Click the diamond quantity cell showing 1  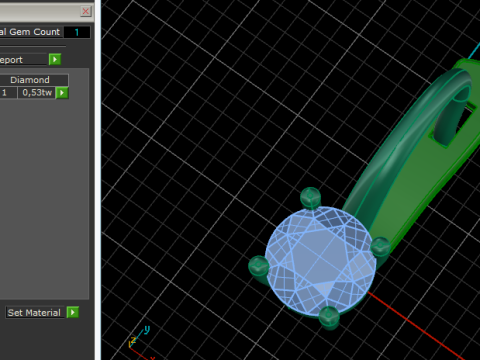(x=8, y=93)
